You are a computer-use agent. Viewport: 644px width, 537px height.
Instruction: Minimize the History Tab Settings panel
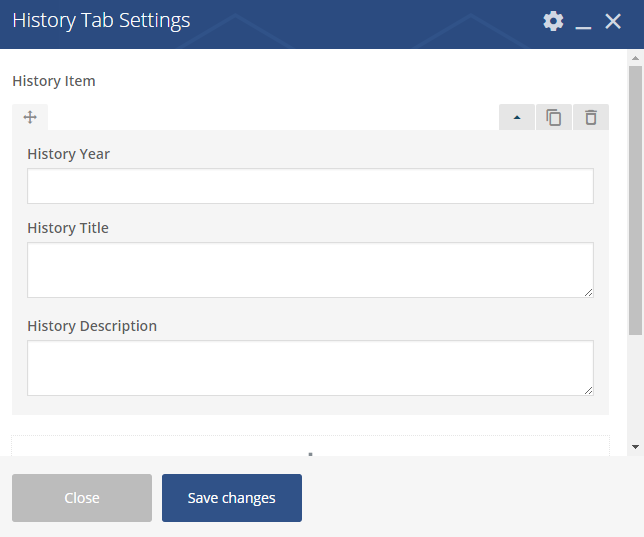coord(584,22)
